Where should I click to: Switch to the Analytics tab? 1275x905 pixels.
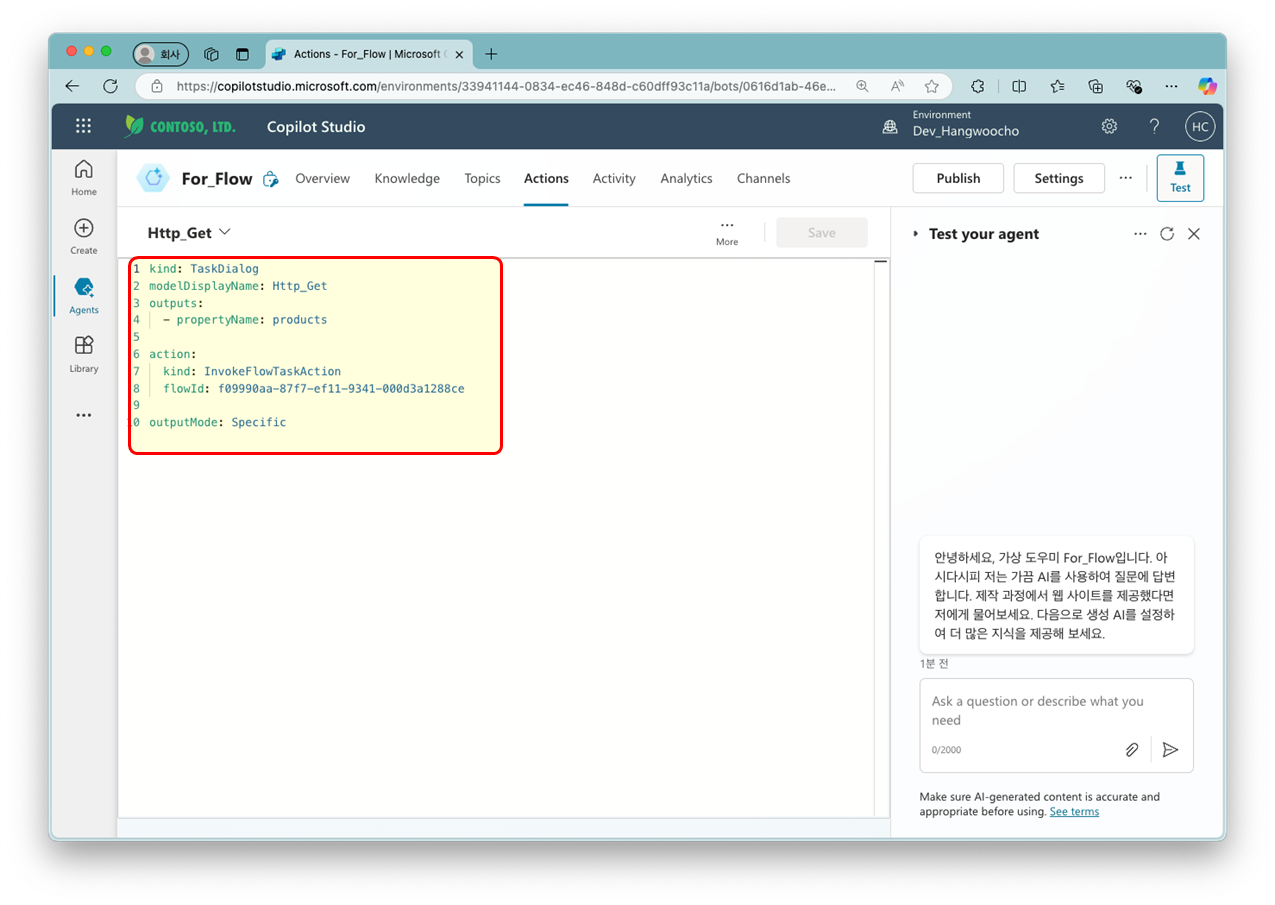coord(686,179)
